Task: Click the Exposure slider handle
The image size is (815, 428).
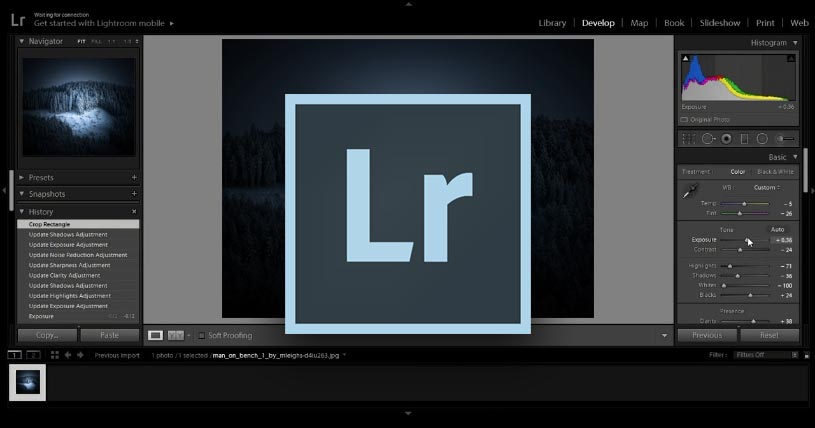Action: tap(747, 240)
